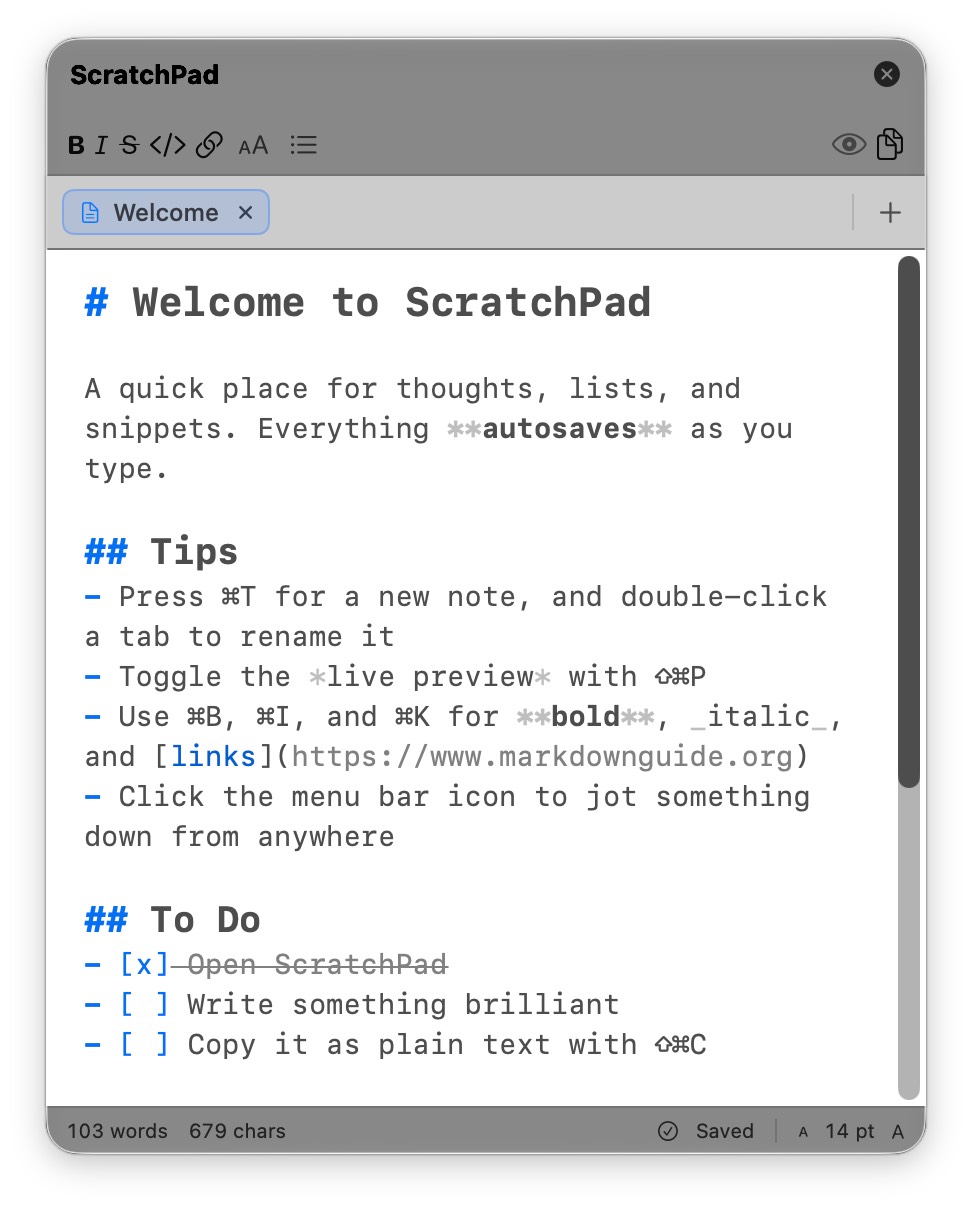Toggle live preview with the eye icon
Viewport: 972px width, 1208px height.
click(x=848, y=145)
